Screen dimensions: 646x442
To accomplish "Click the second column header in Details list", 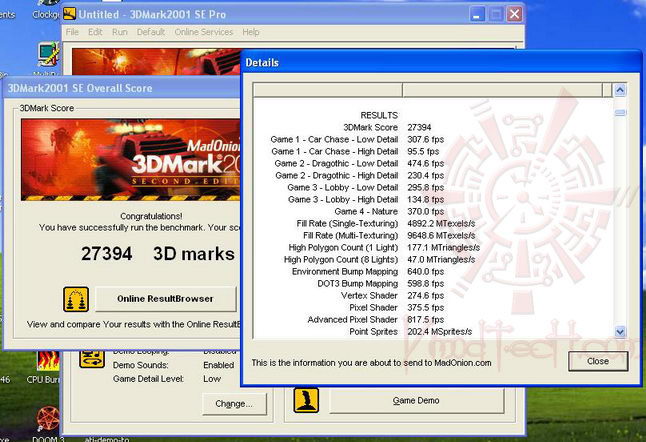I will tap(503, 90).
